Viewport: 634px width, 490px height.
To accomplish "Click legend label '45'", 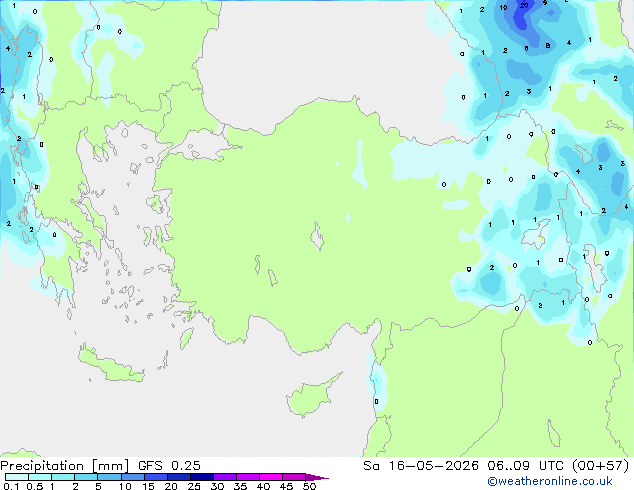I will [286, 486].
